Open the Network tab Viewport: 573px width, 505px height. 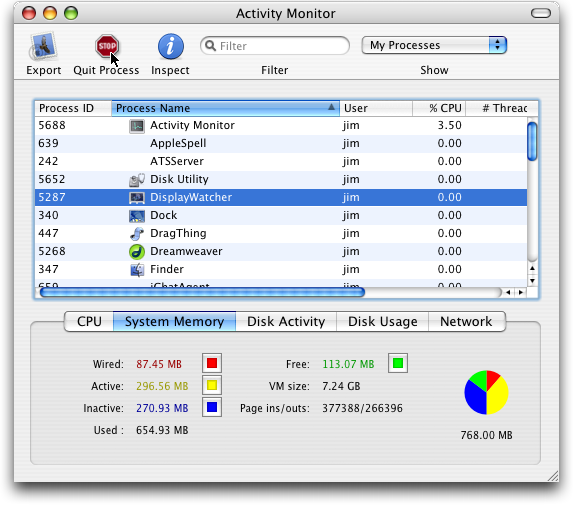coord(467,322)
